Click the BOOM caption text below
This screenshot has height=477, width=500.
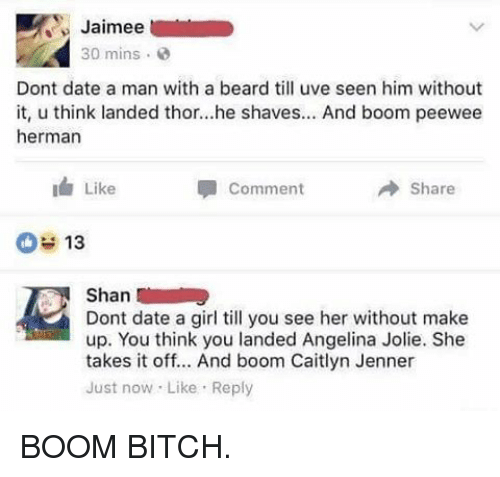coord(125,447)
